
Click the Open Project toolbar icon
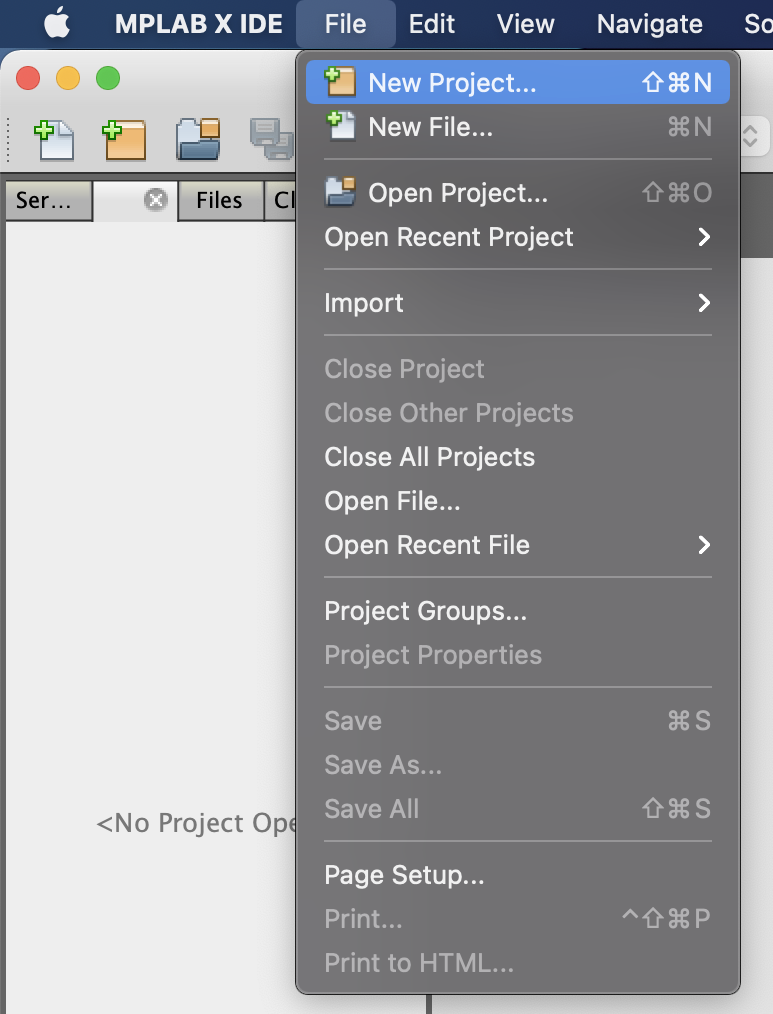point(198,139)
